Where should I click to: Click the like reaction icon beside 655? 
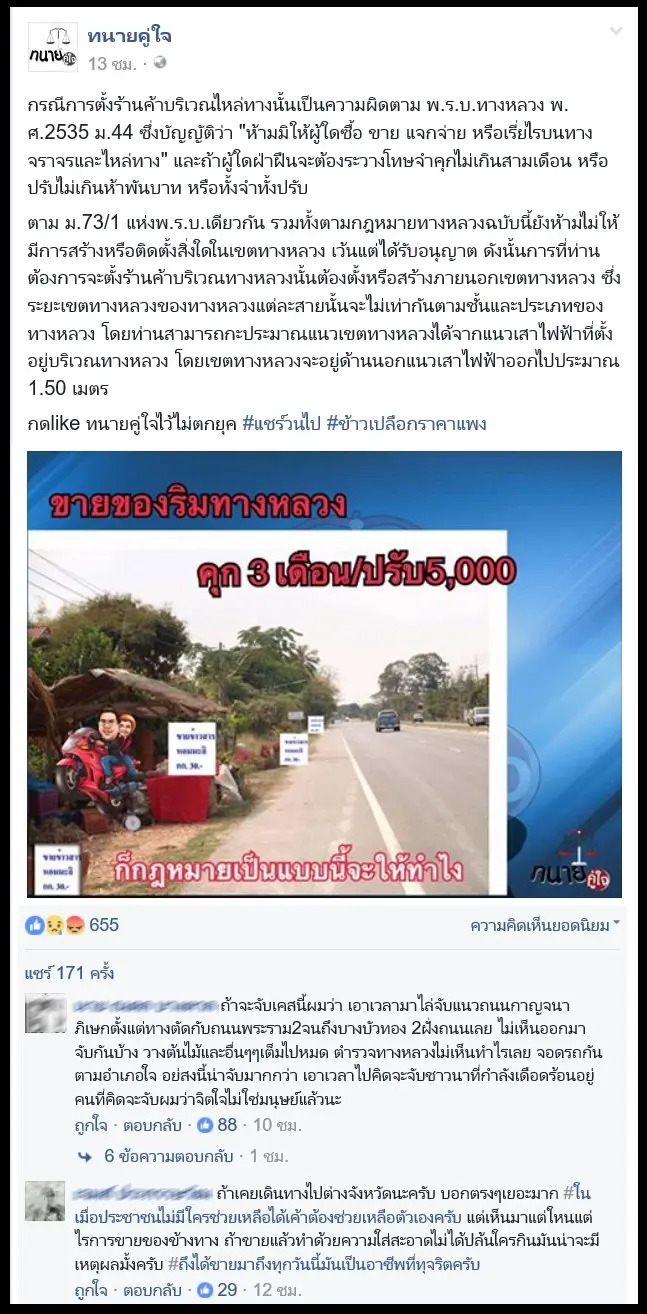35,925
